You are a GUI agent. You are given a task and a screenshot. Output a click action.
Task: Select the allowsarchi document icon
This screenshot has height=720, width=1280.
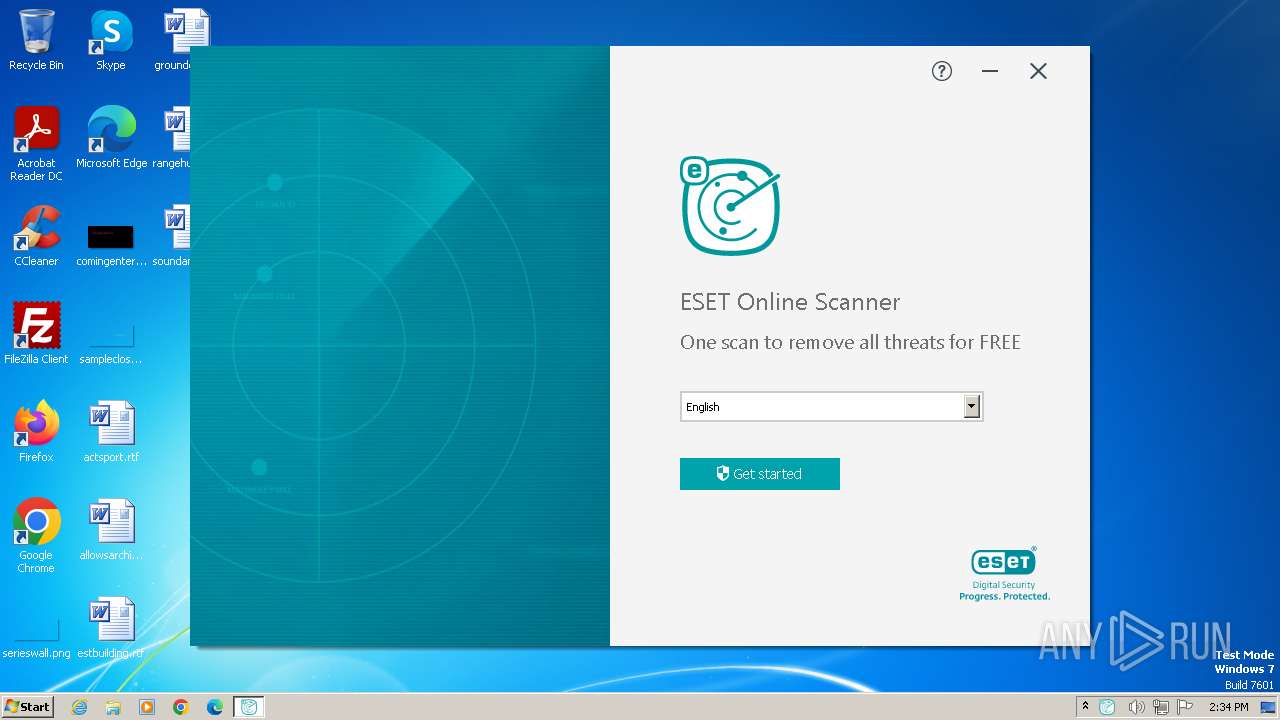point(111,530)
